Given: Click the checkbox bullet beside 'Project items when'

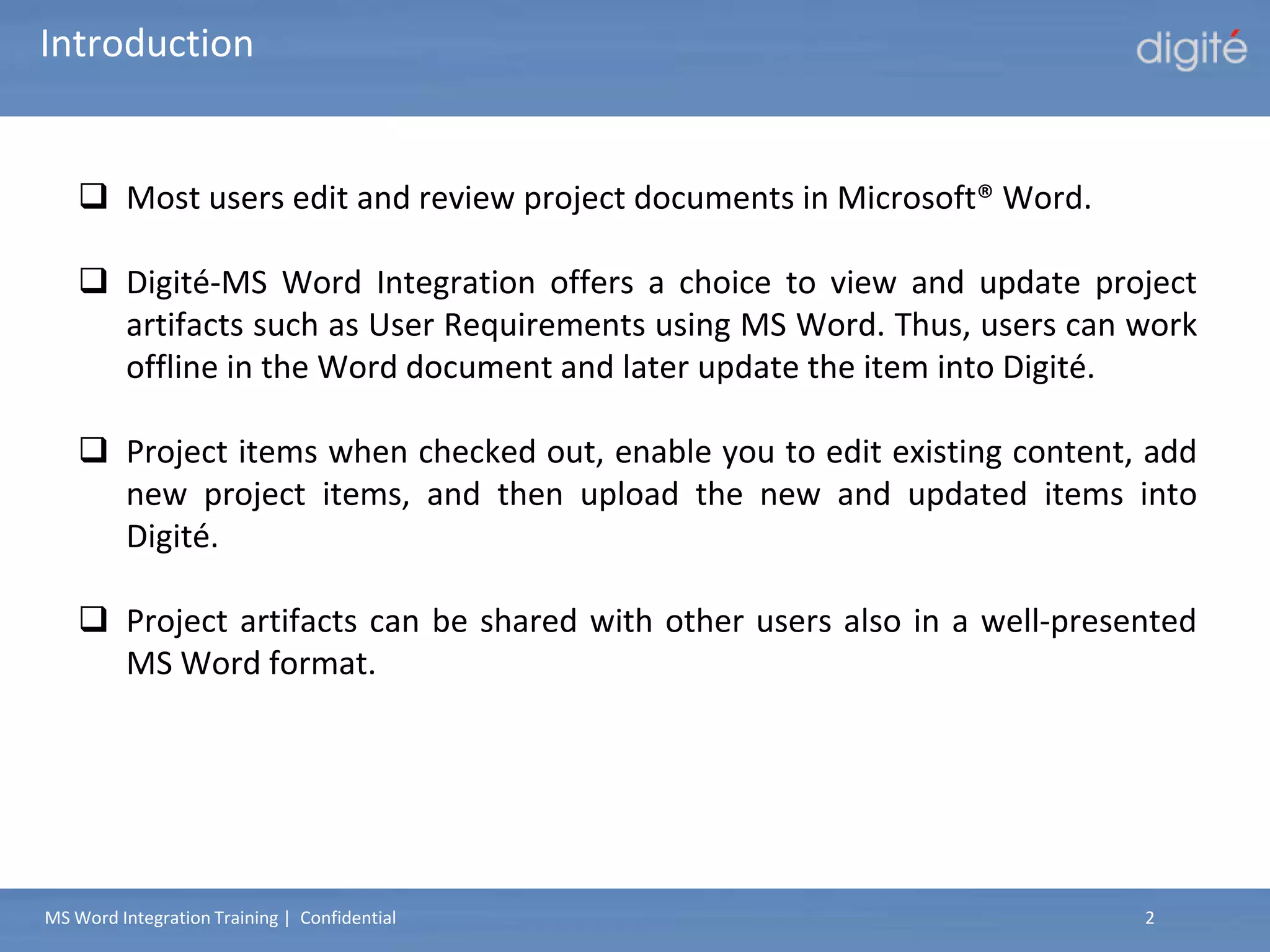Looking at the screenshot, I should tap(94, 450).
